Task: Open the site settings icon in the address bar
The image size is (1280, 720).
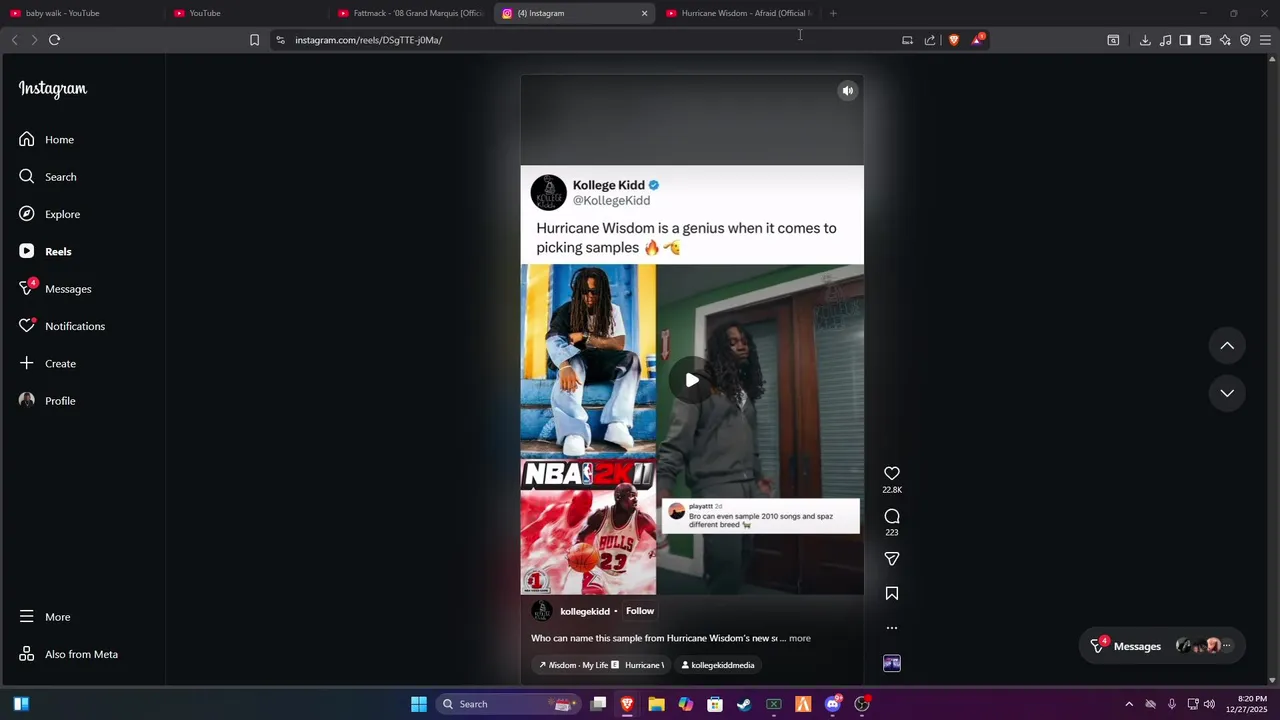Action: pyautogui.click(x=280, y=40)
